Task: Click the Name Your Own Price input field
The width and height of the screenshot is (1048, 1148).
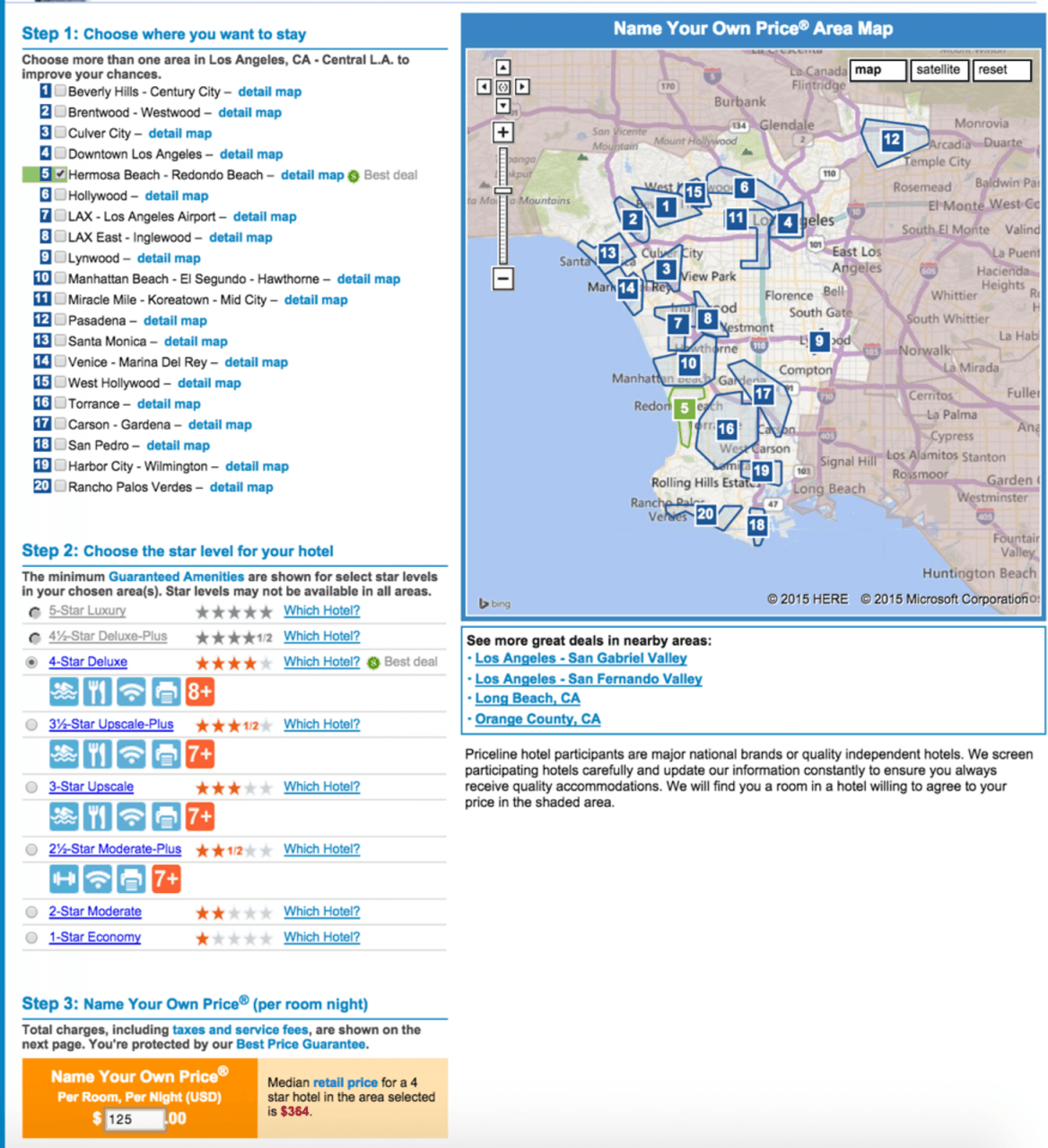Action: (135, 1119)
